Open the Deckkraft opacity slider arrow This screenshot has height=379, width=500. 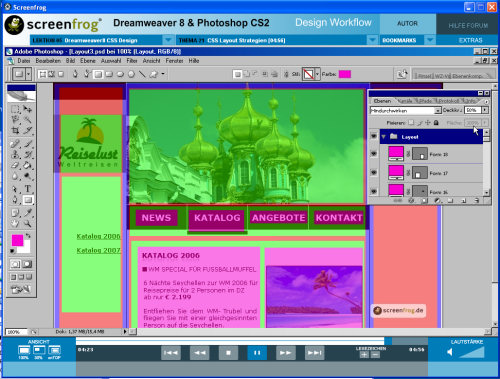485,110
